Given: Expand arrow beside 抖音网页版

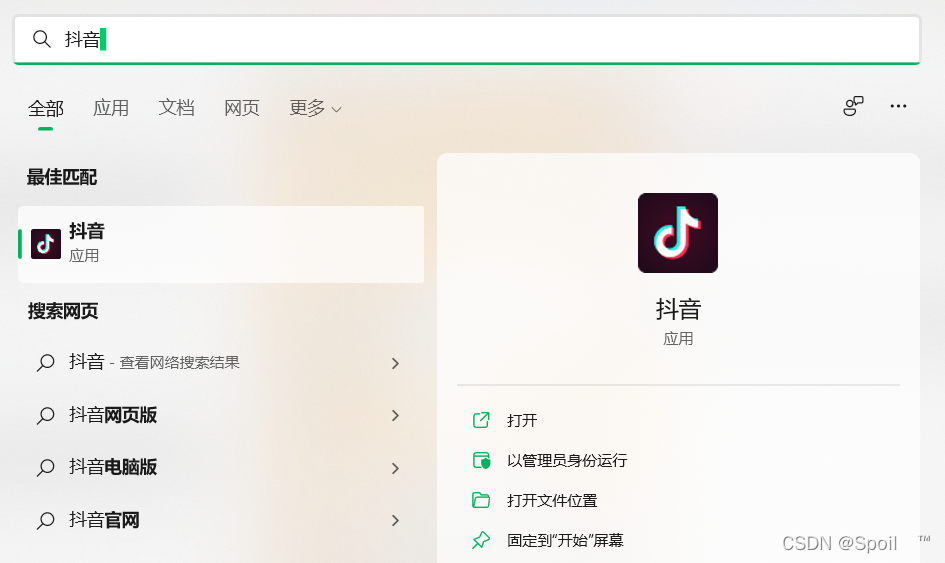Looking at the screenshot, I should point(395,415).
